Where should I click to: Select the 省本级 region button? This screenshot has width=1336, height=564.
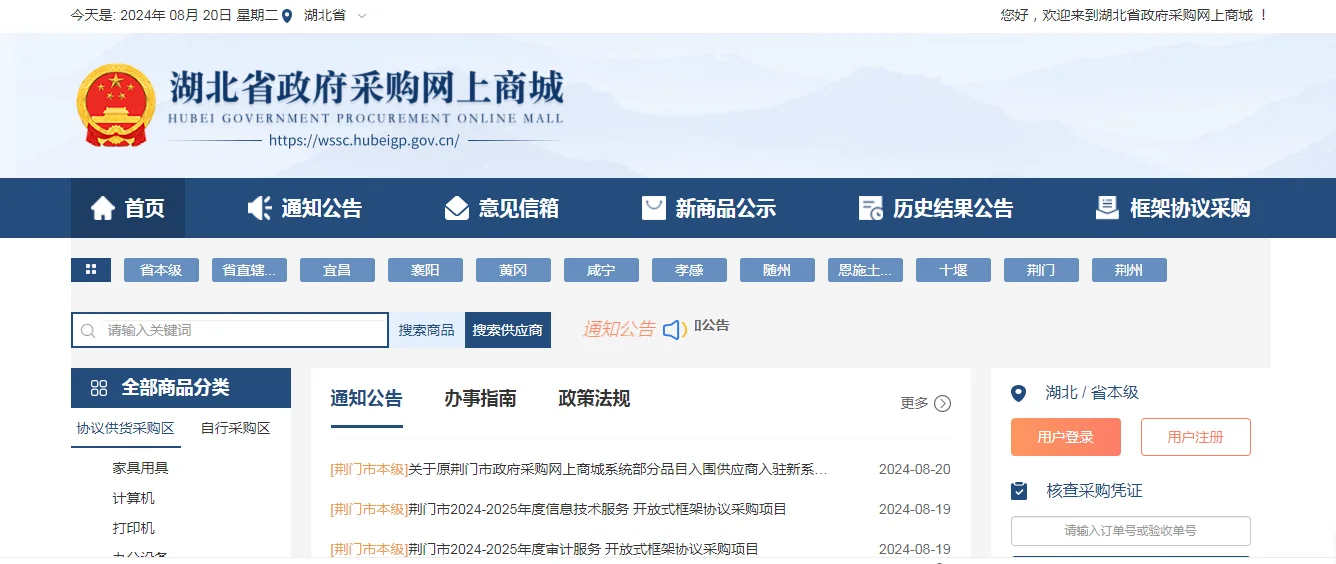161,270
